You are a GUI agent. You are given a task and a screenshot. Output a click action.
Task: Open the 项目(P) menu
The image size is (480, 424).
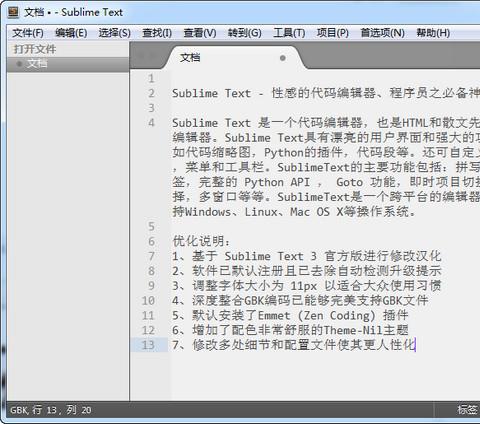[333, 33]
